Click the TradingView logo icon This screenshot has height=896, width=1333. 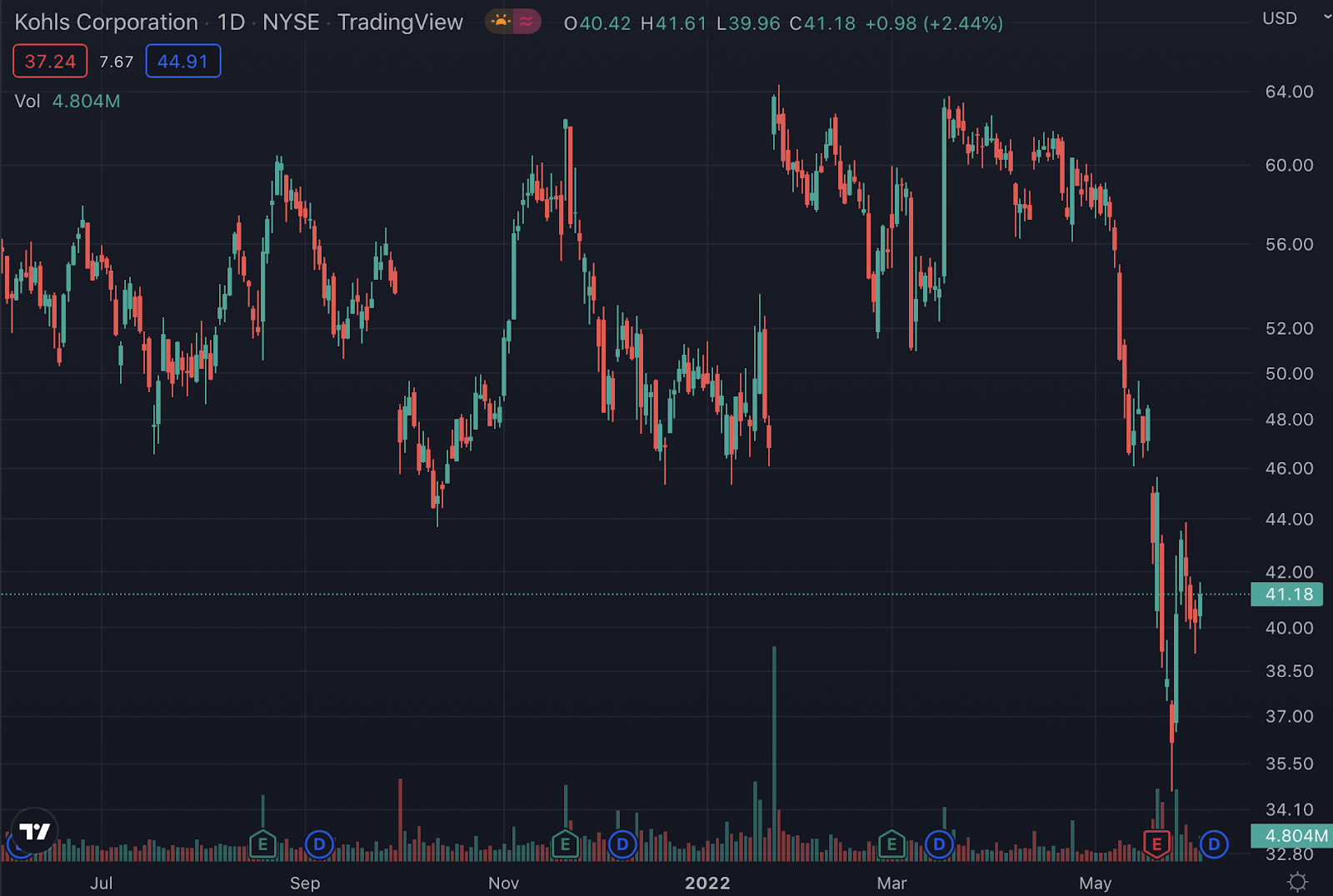(x=34, y=831)
